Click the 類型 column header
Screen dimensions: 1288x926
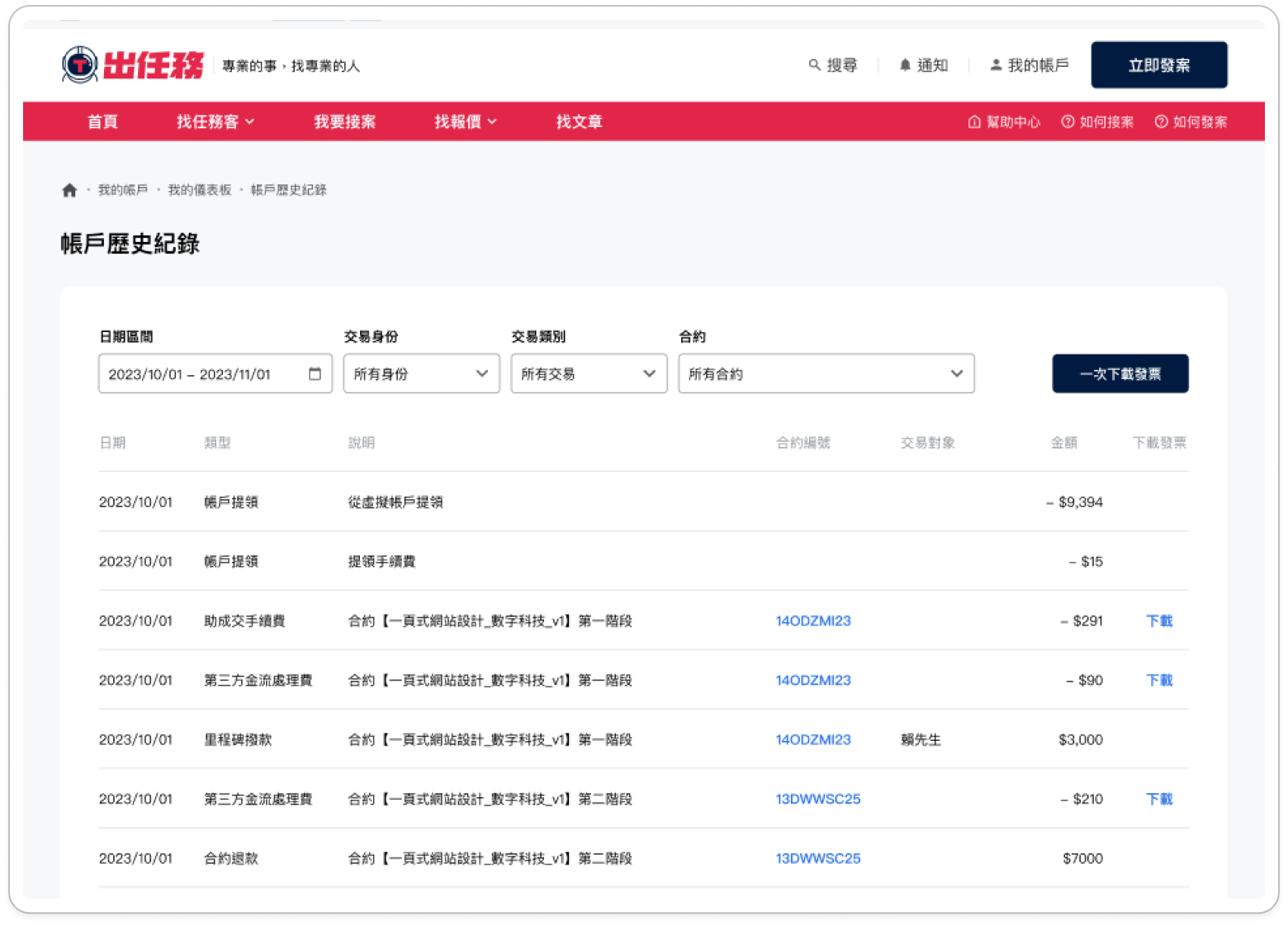click(217, 443)
